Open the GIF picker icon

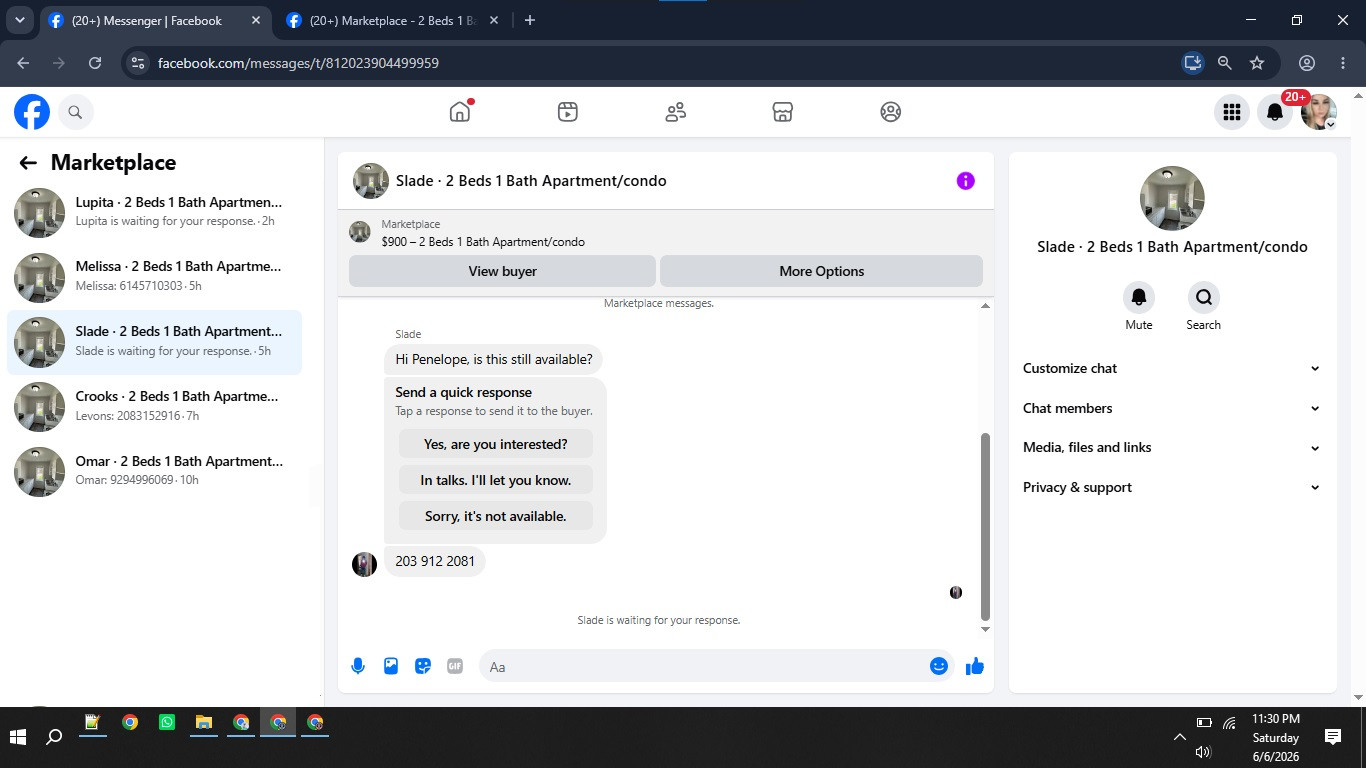455,666
